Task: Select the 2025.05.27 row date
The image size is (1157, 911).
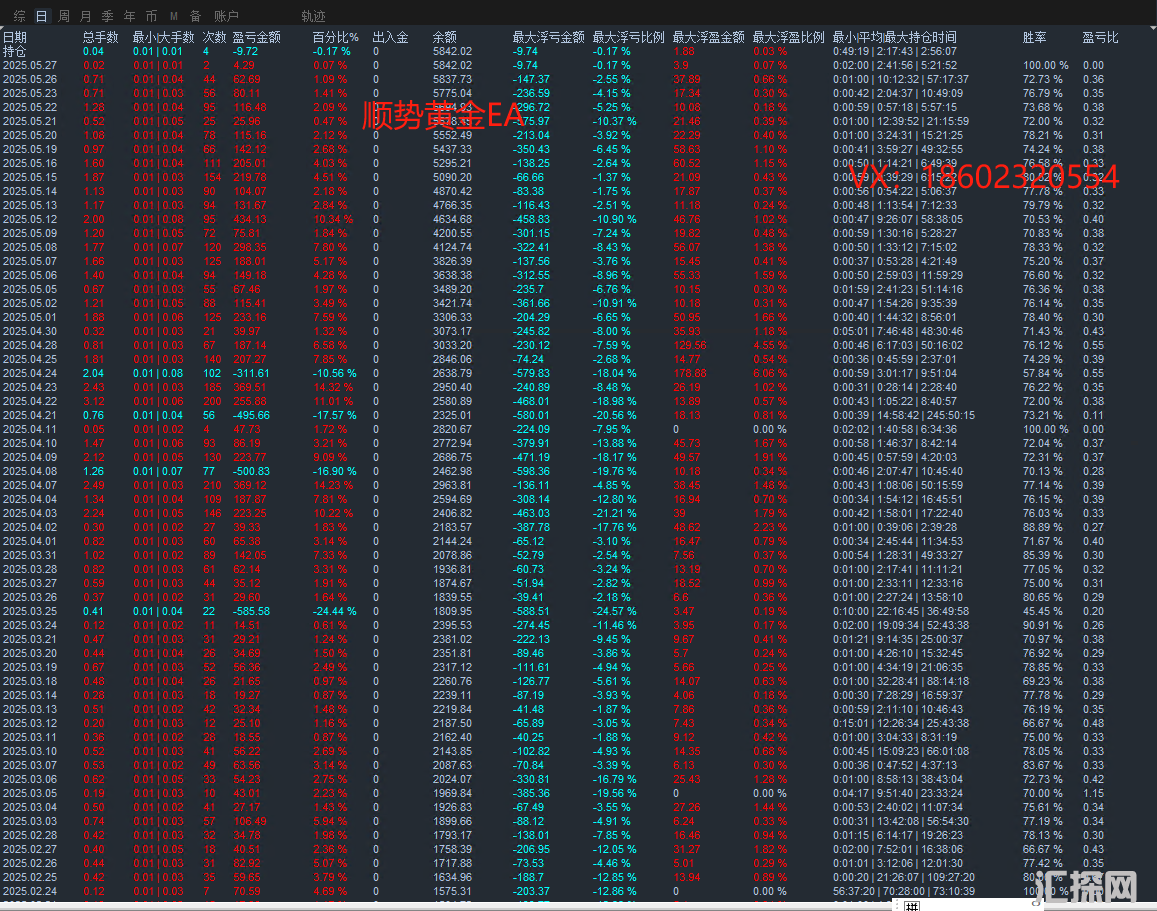Action: pos(30,65)
